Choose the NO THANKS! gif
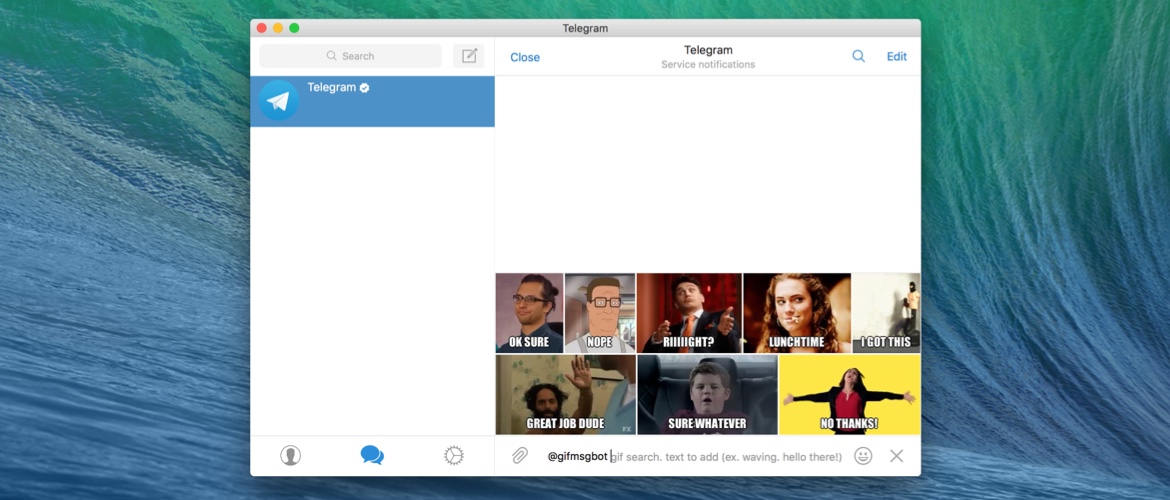The image size is (1170, 500). pos(850,394)
